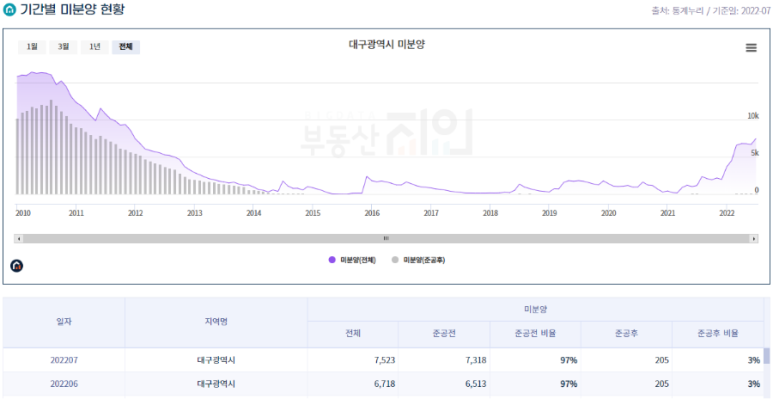Image resolution: width=773 pixels, height=399 pixels.
Task: Click the 202207 date cell
Action: tap(64, 360)
